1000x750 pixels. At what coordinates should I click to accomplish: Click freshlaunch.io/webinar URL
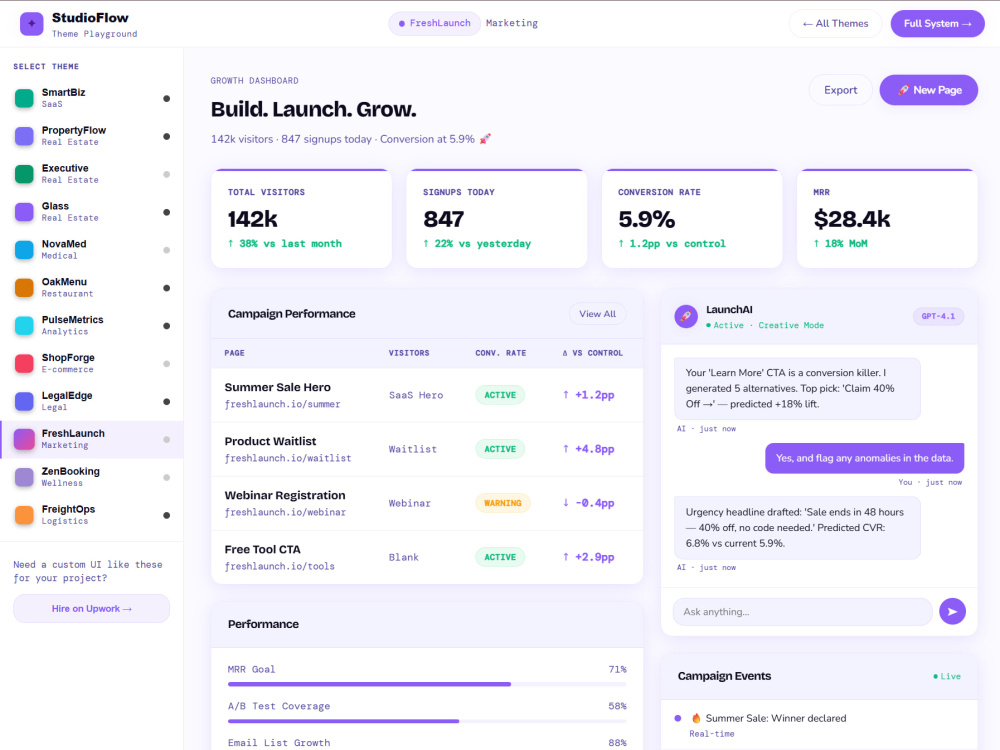[285, 512]
